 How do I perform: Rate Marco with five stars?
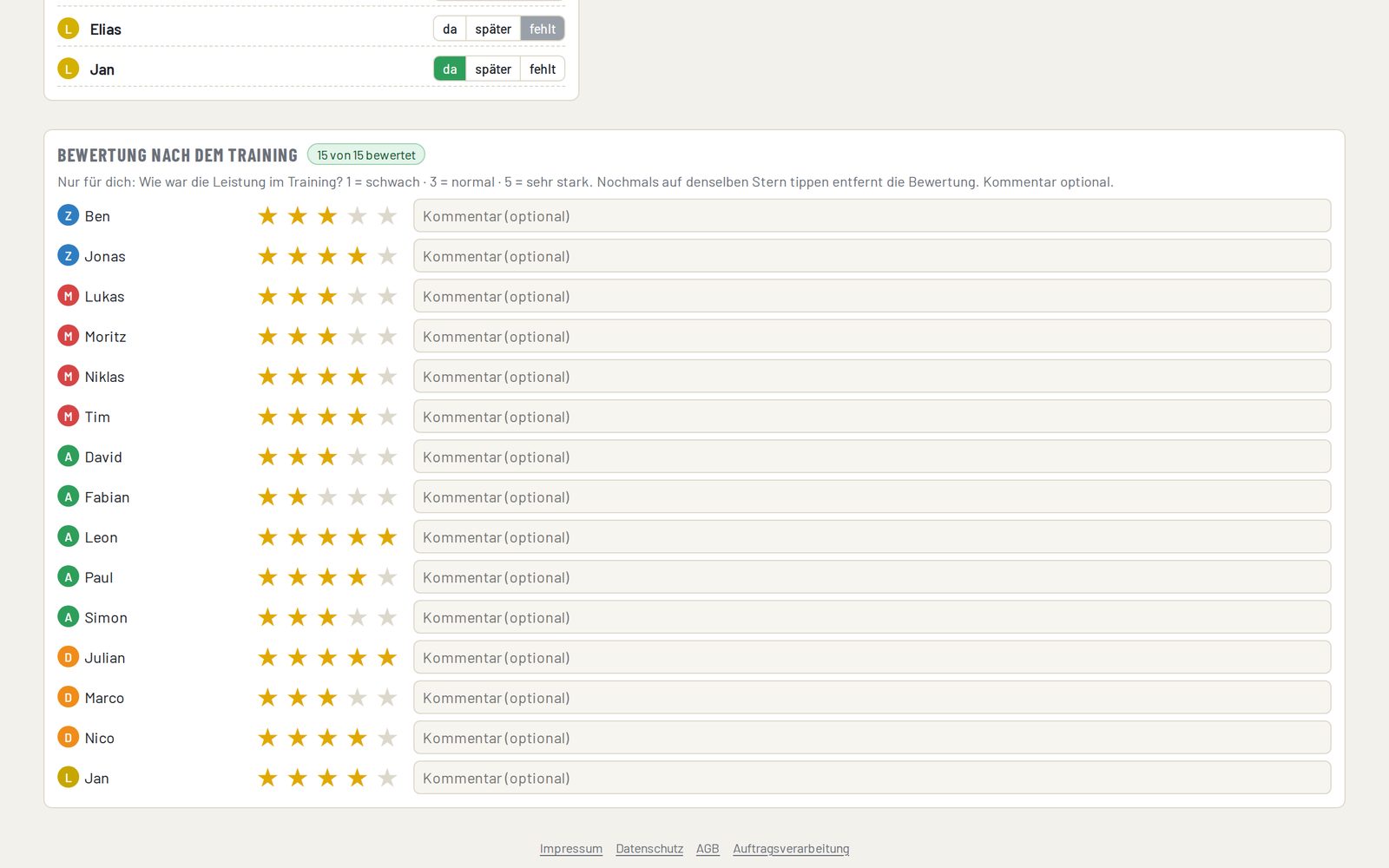[x=387, y=698]
